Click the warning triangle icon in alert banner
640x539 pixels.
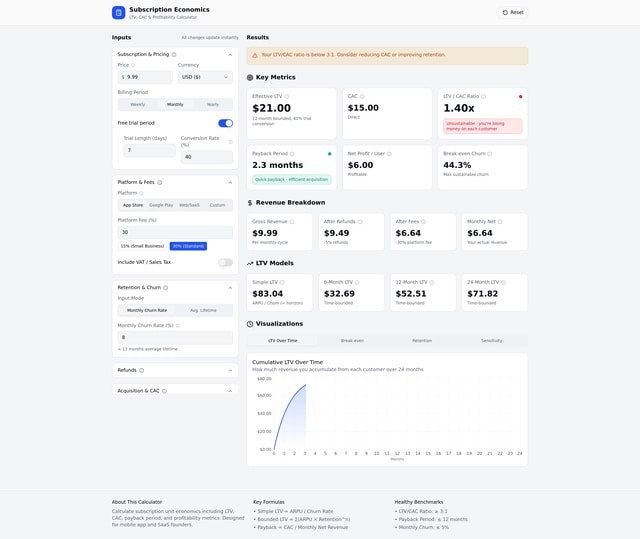255,55
